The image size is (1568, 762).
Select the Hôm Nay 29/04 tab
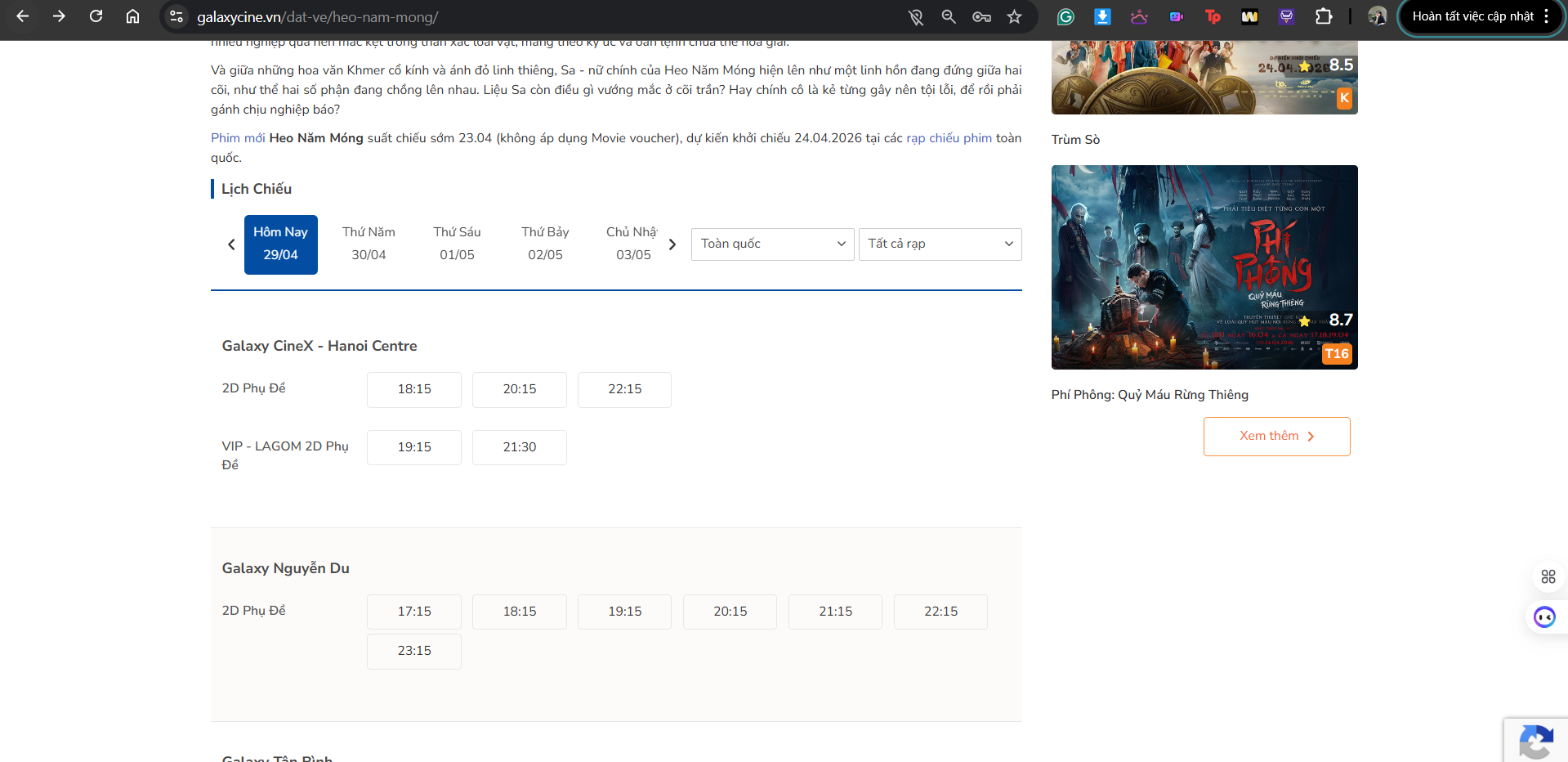(x=280, y=244)
